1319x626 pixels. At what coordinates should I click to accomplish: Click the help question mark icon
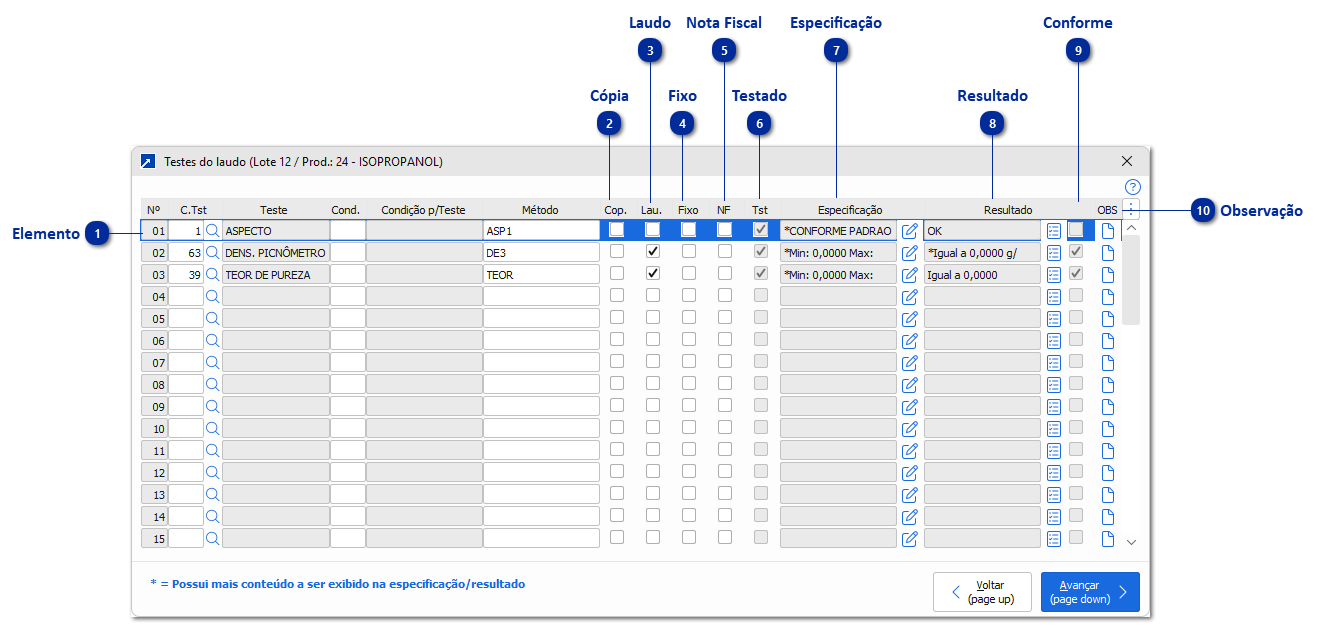[1132, 187]
